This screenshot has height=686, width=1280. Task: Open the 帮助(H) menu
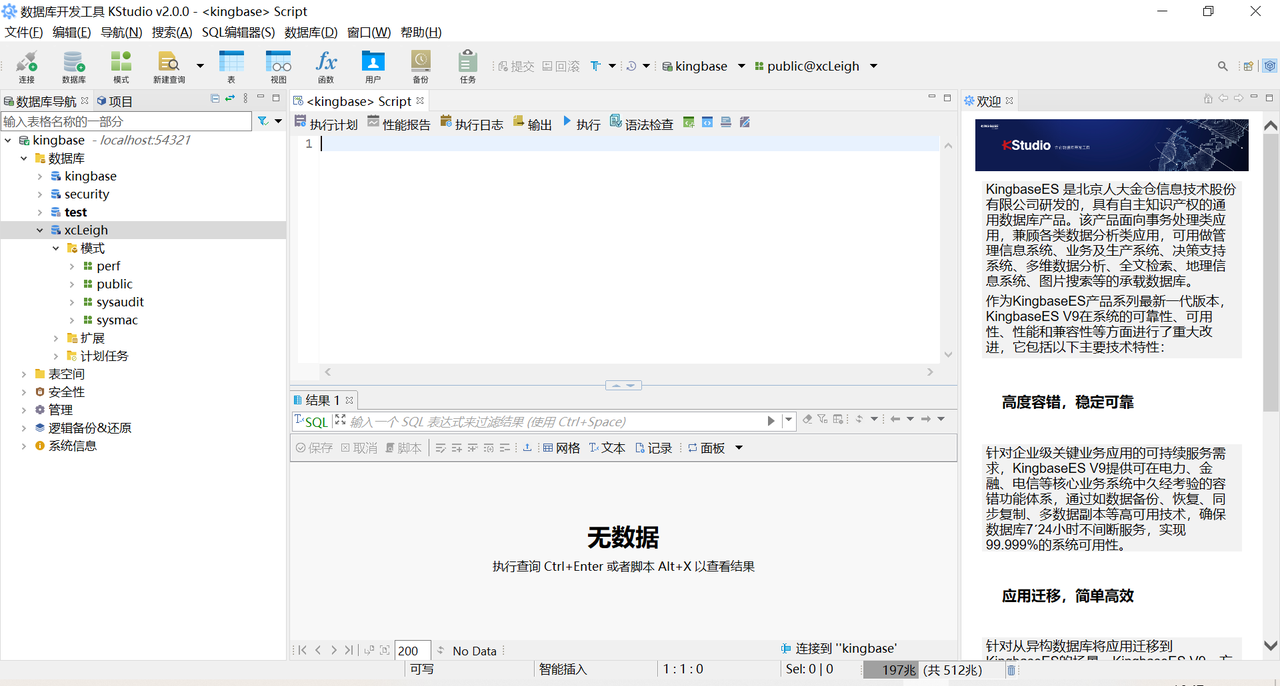(x=421, y=32)
